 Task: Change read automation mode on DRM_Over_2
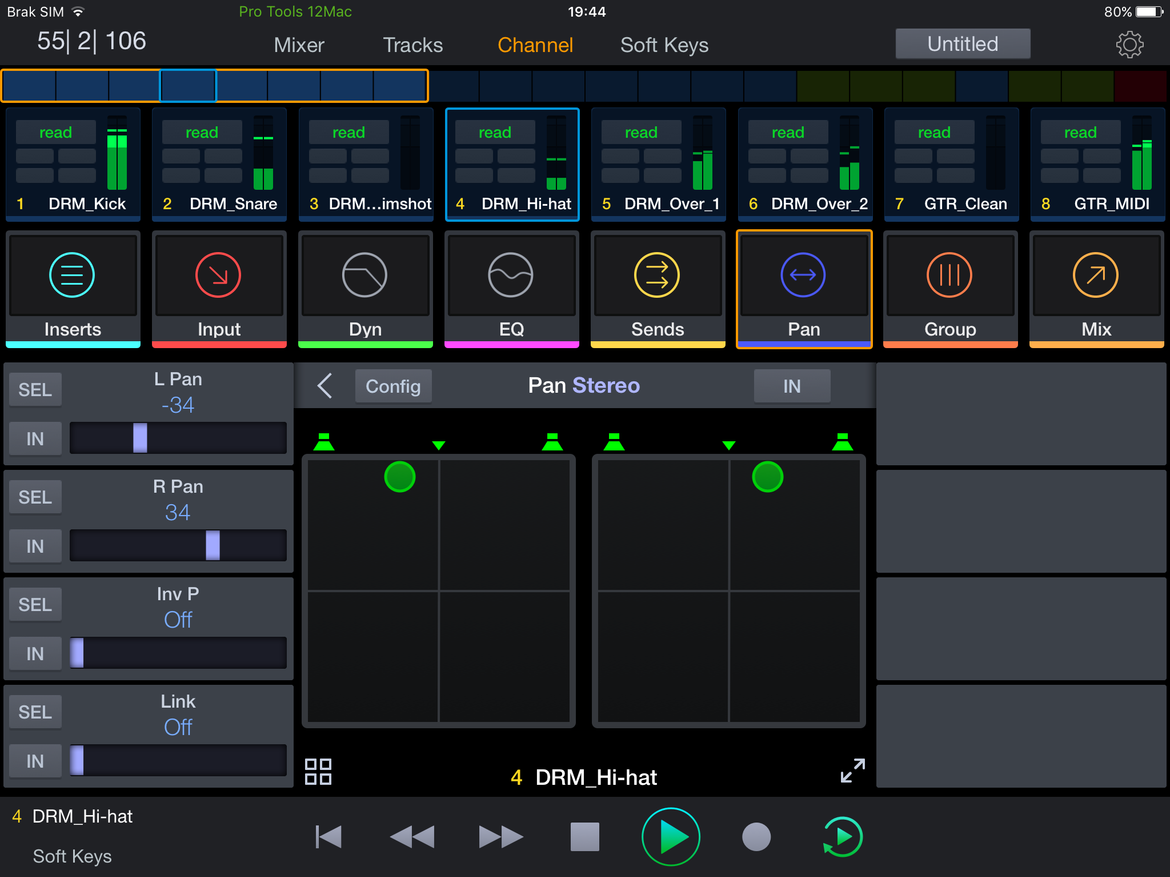point(788,133)
